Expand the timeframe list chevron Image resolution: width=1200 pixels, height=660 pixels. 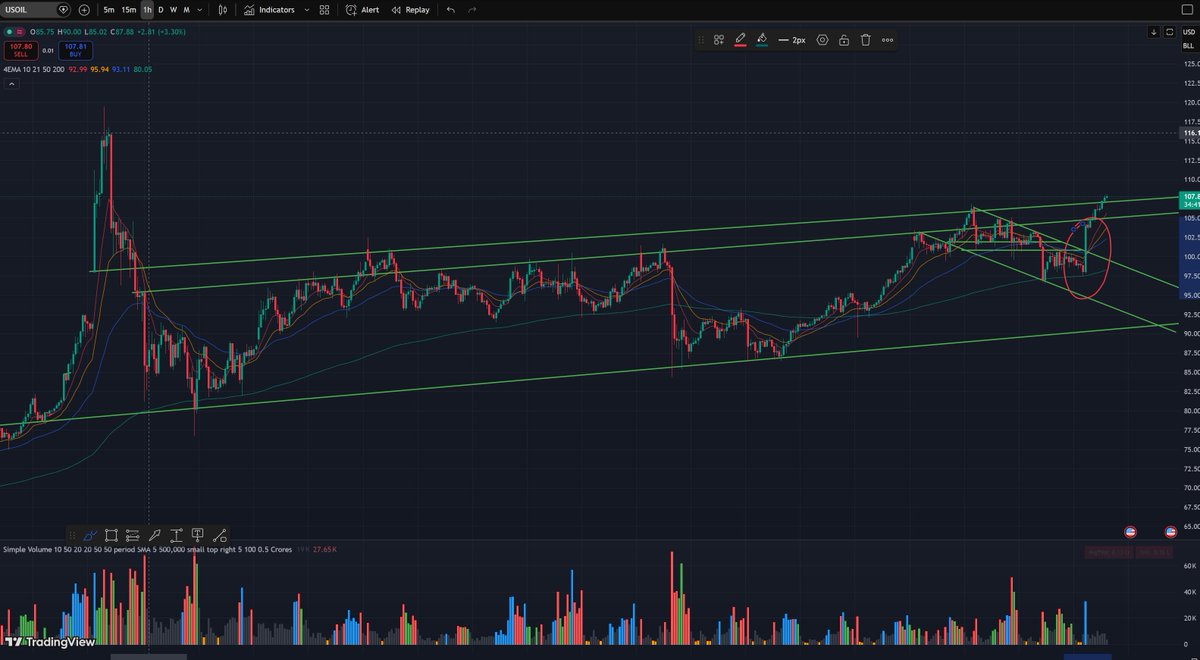pyautogui.click(x=200, y=9)
